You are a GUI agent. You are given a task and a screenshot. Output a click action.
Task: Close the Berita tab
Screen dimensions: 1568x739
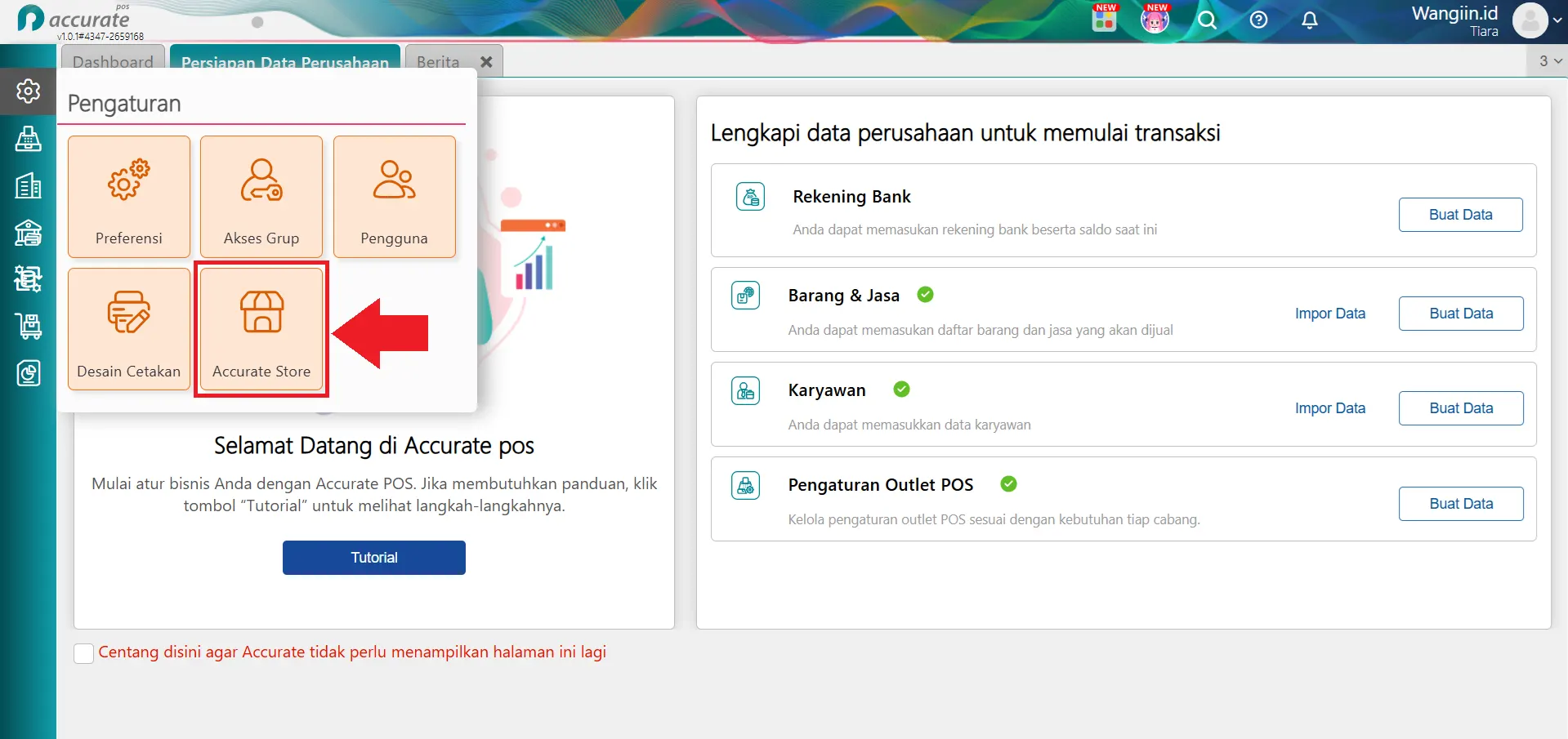pos(486,62)
